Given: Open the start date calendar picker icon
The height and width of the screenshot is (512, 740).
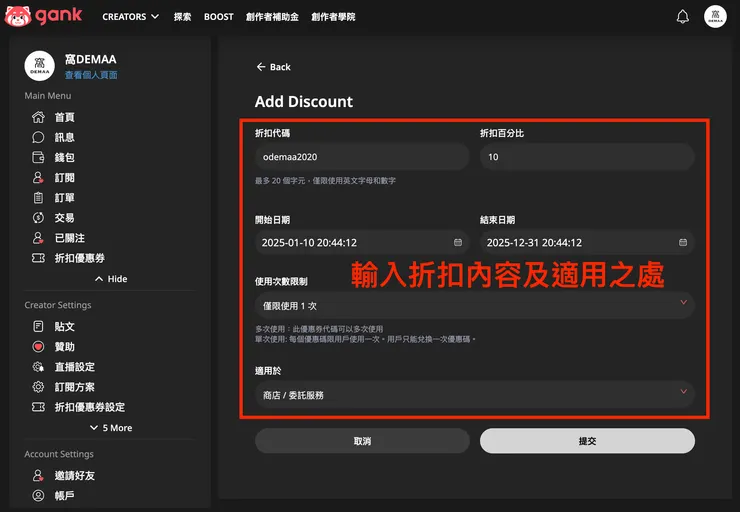Looking at the screenshot, I should [458, 243].
